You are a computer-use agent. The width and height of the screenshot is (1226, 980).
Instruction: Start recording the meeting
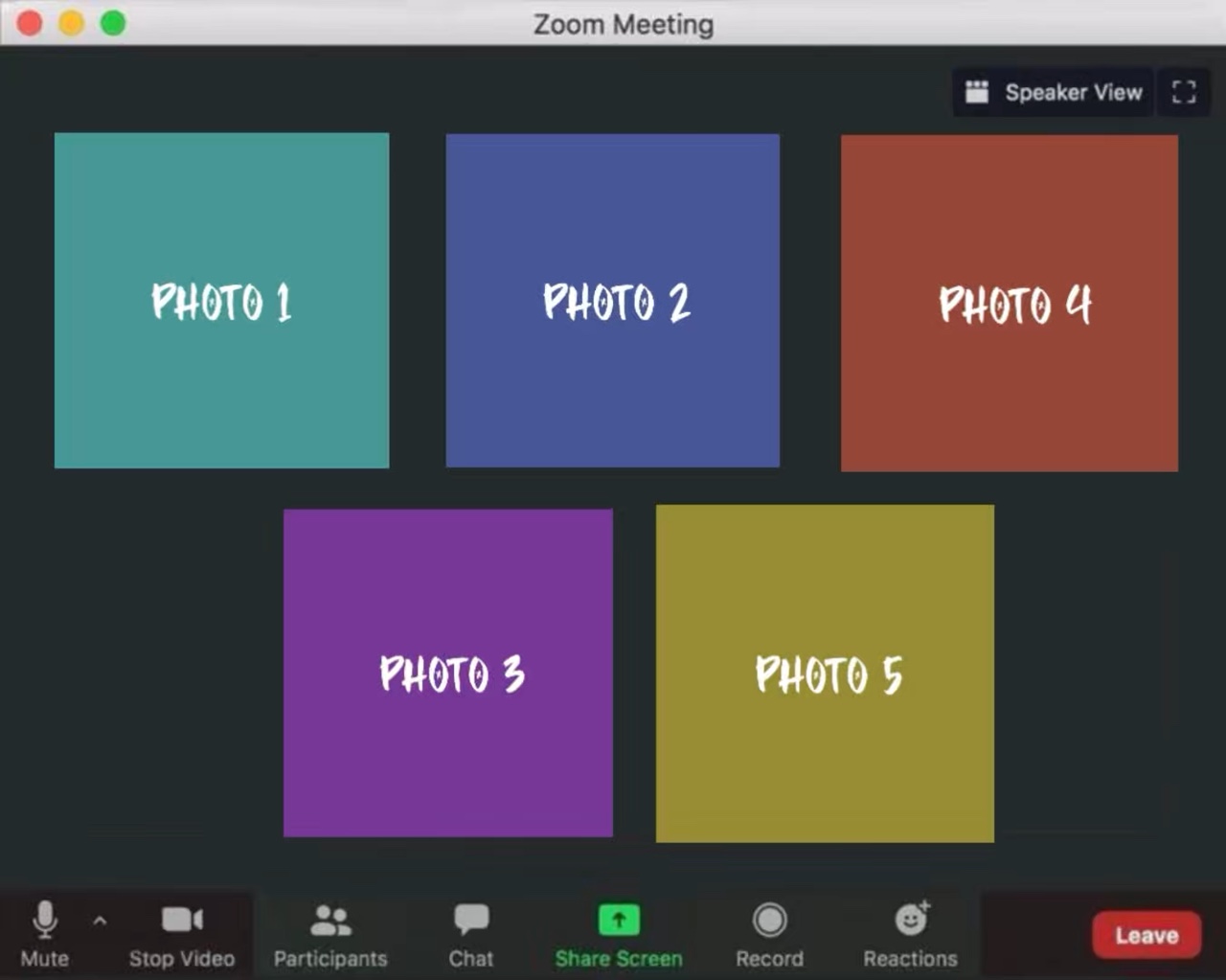(x=769, y=933)
